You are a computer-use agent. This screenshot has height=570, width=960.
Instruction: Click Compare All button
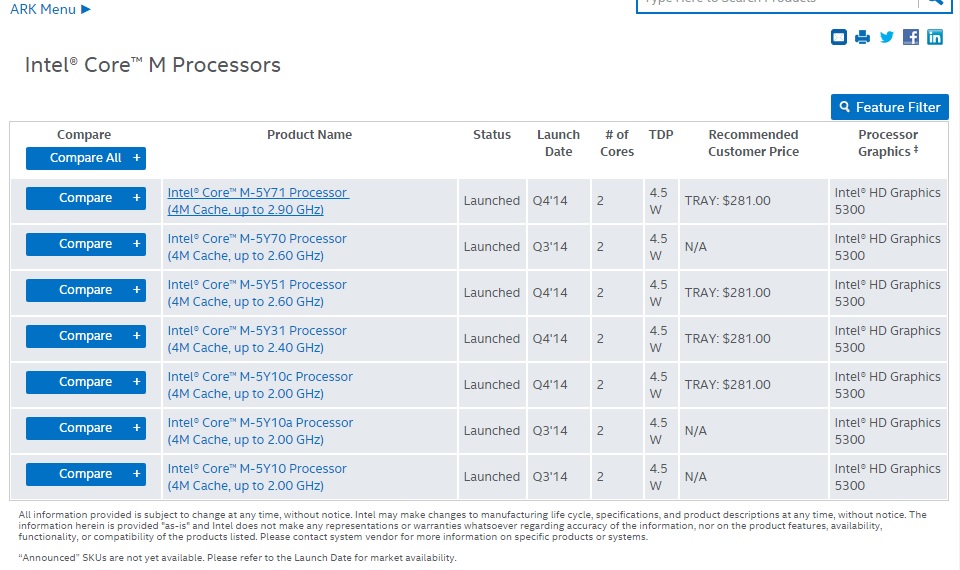pyautogui.click(x=86, y=158)
